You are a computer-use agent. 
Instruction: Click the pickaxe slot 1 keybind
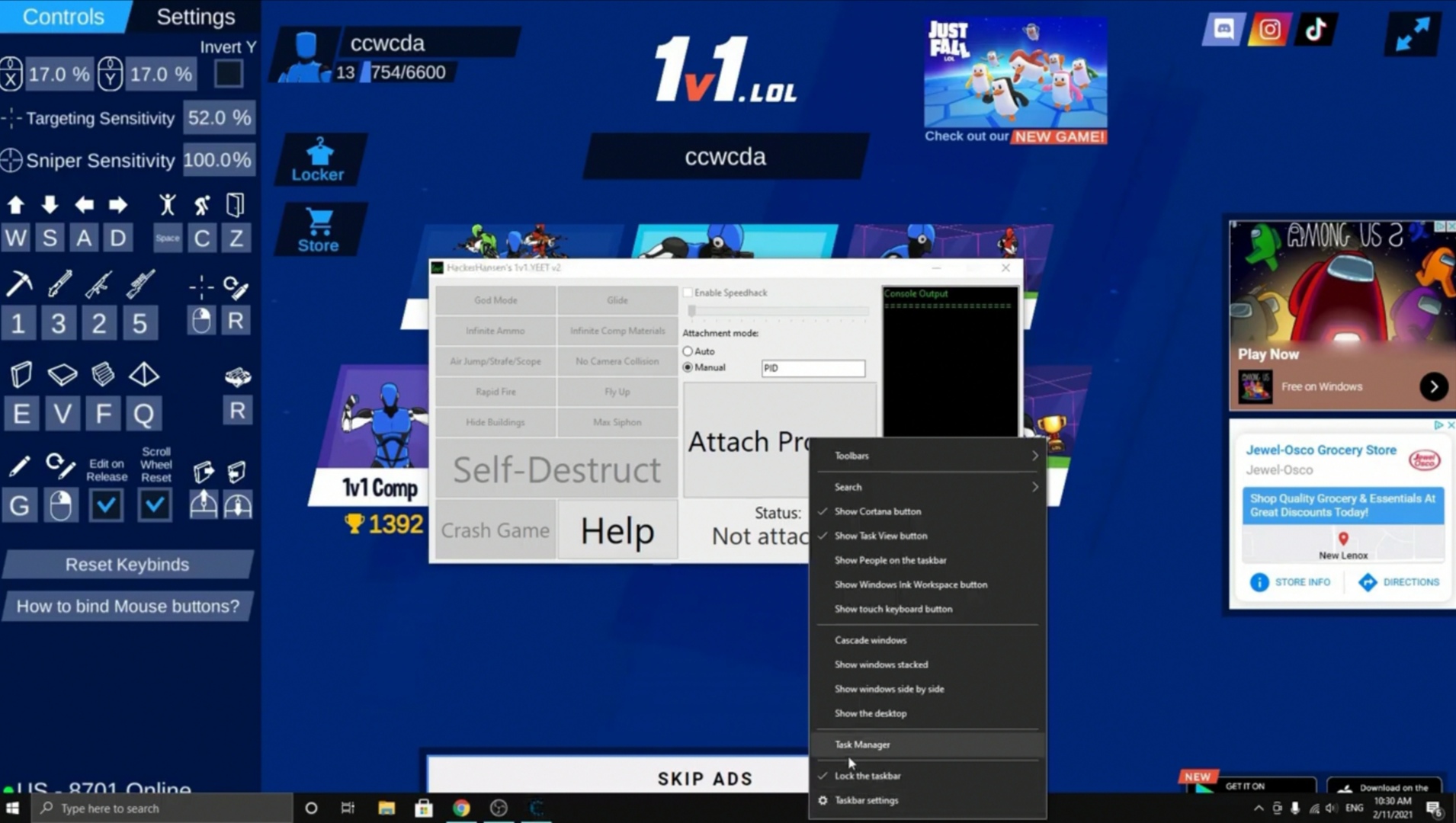pyautogui.click(x=18, y=323)
